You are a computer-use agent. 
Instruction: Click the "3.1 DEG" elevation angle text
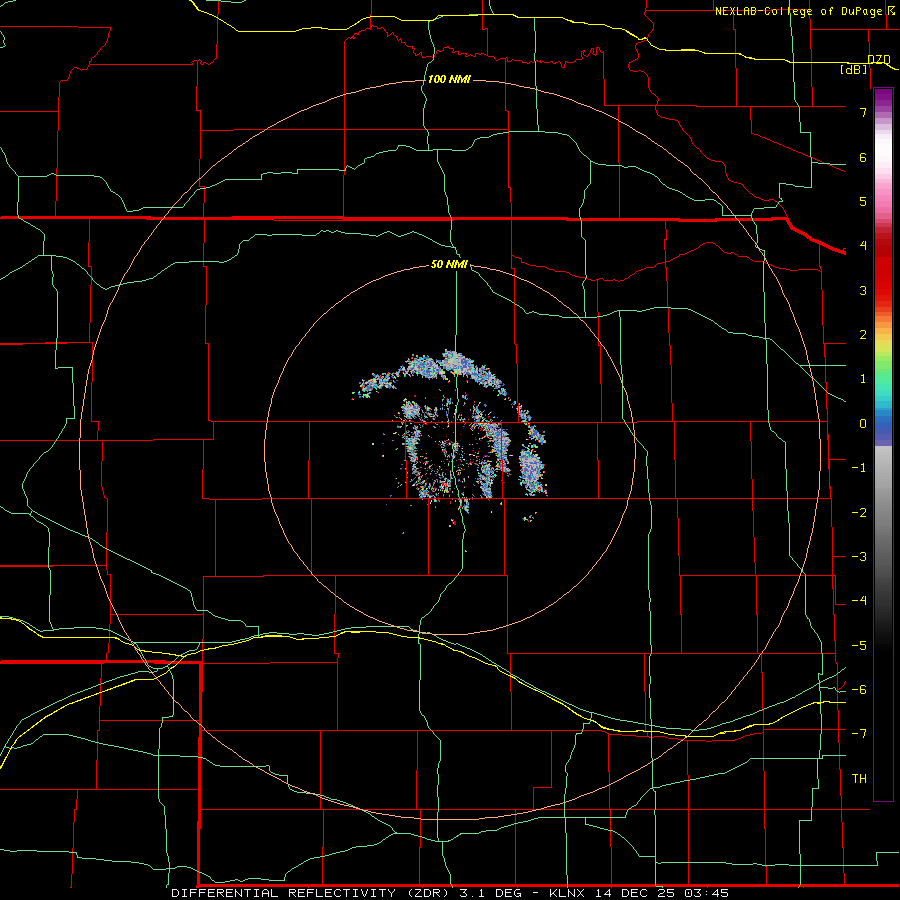coord(491,893)
